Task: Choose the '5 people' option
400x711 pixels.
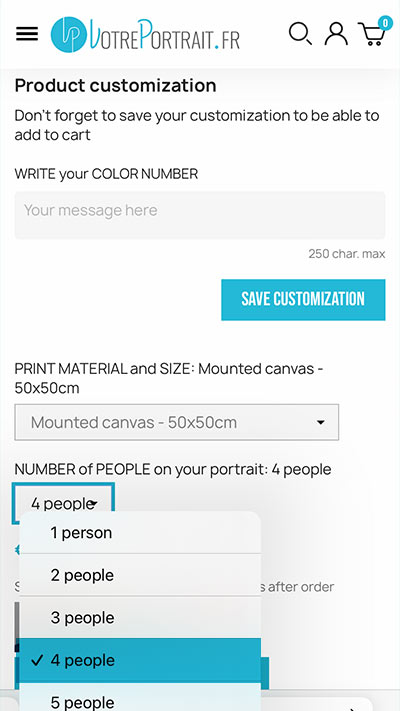Action: pyautogui.click(x=140, y=697)
